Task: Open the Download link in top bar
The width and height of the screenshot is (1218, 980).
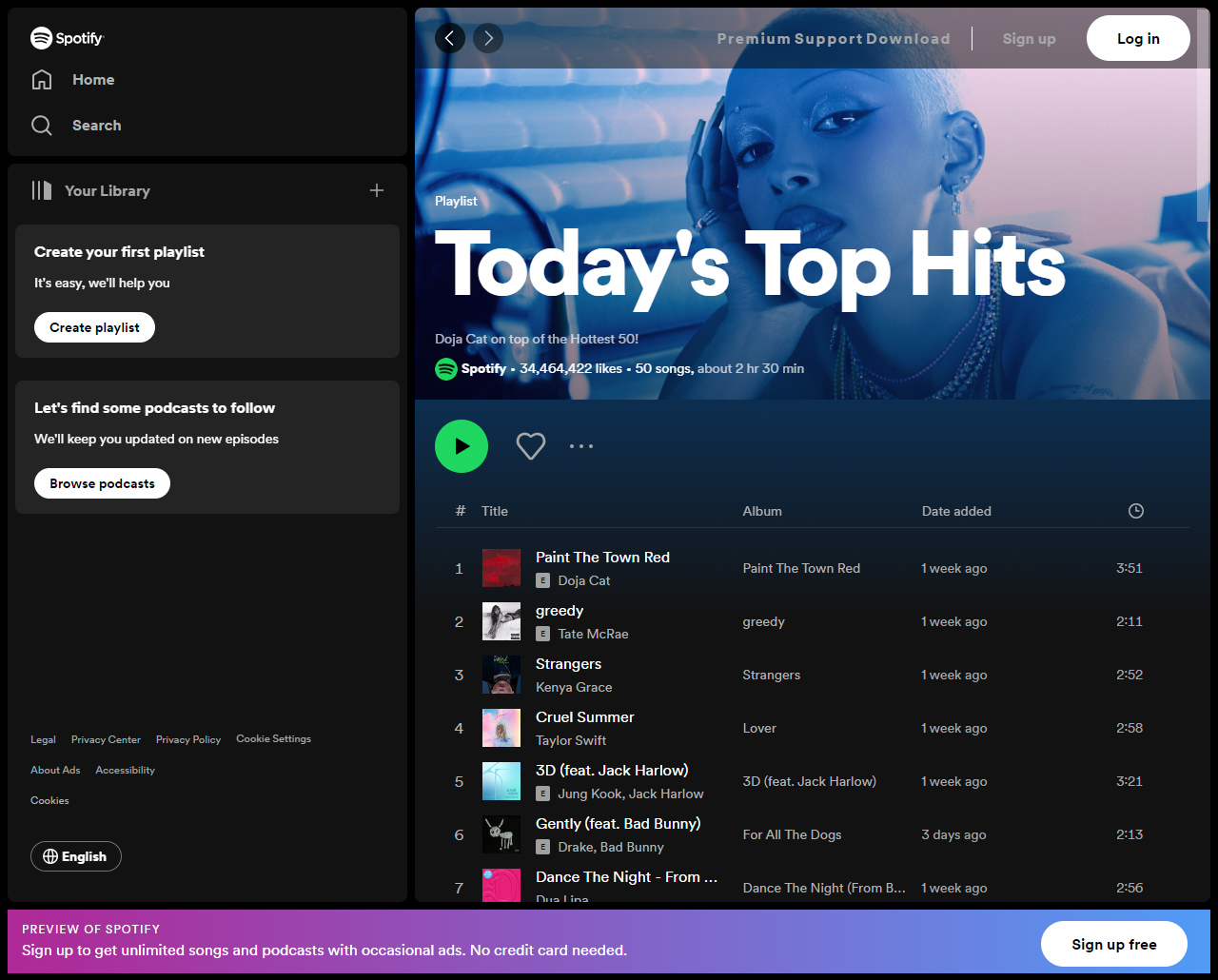Action: [x=909, y=39]
